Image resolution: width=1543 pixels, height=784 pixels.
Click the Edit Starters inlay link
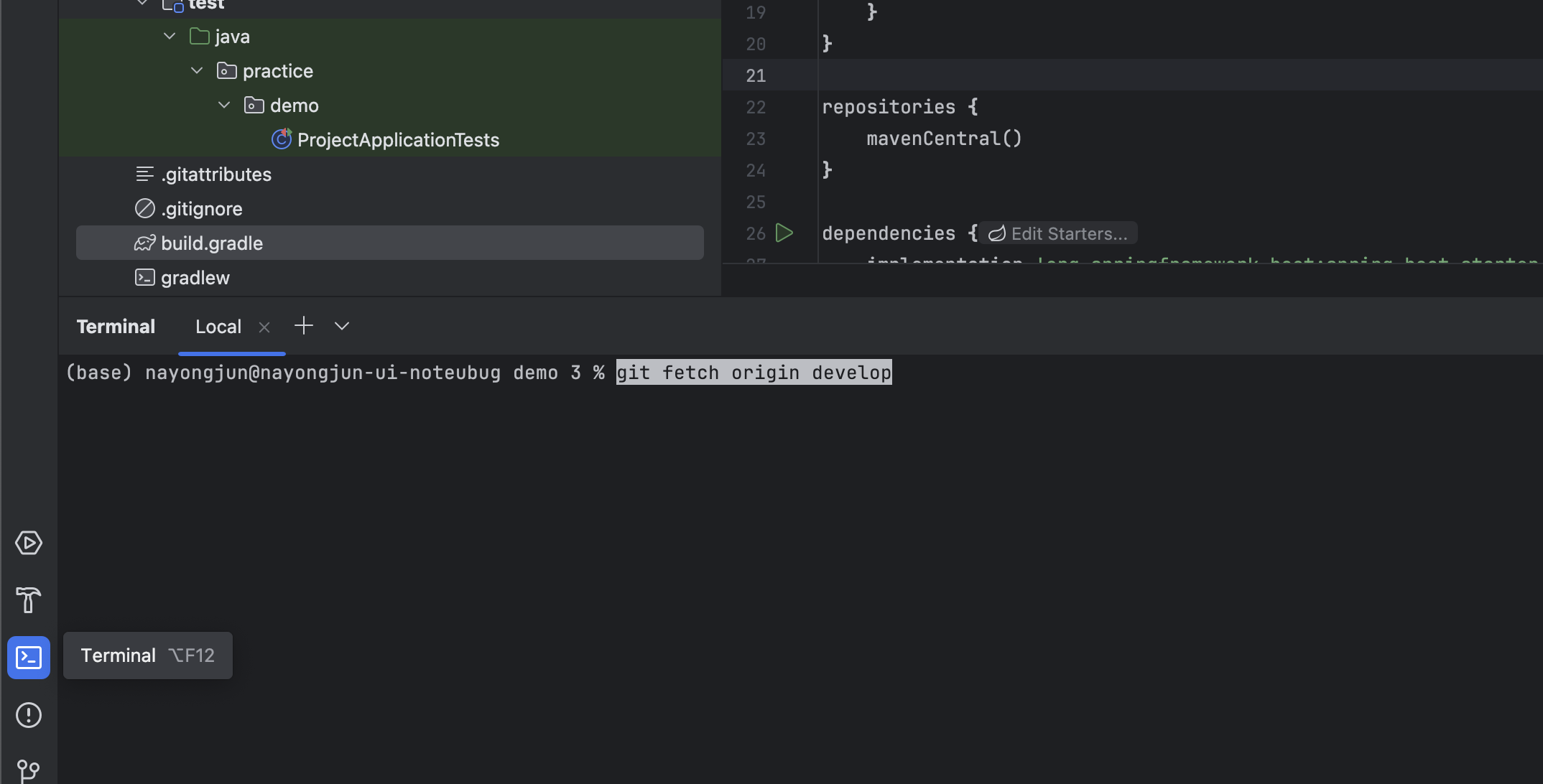click(1059, 233)
